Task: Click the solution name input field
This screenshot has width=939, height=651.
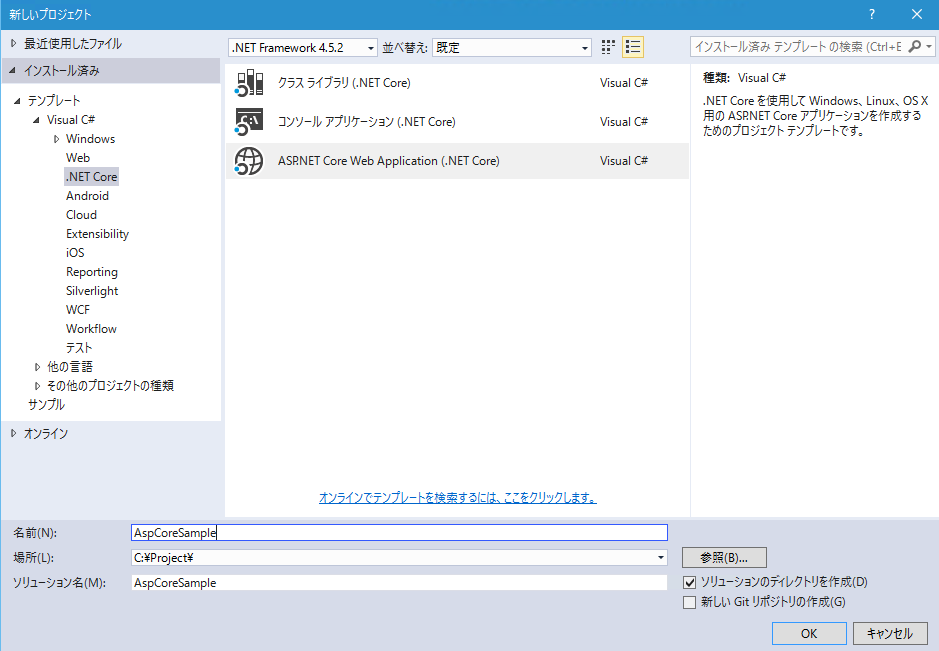Action: pos(399,583)
